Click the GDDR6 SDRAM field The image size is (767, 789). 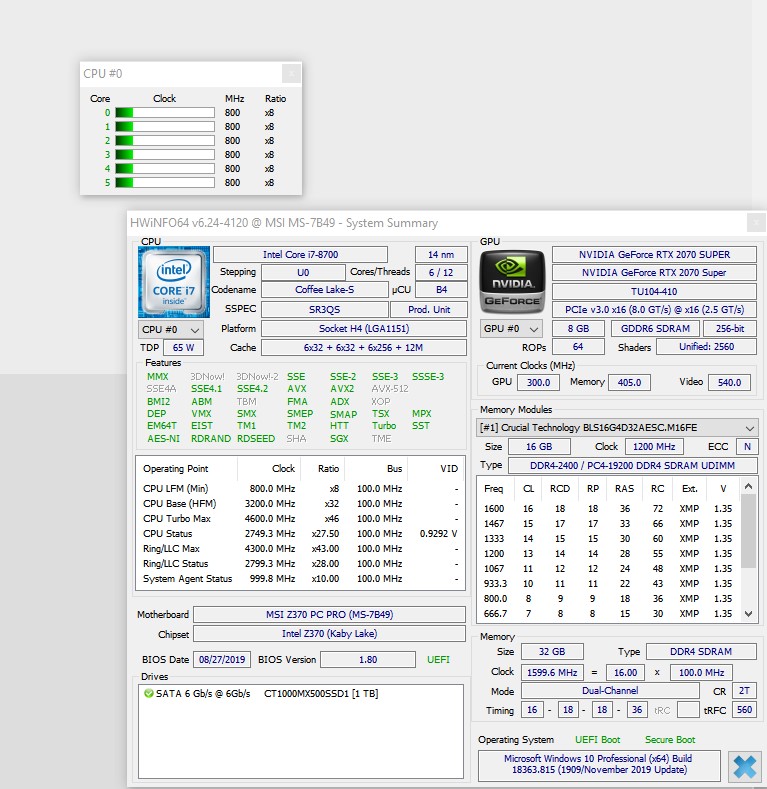[655, 329]
